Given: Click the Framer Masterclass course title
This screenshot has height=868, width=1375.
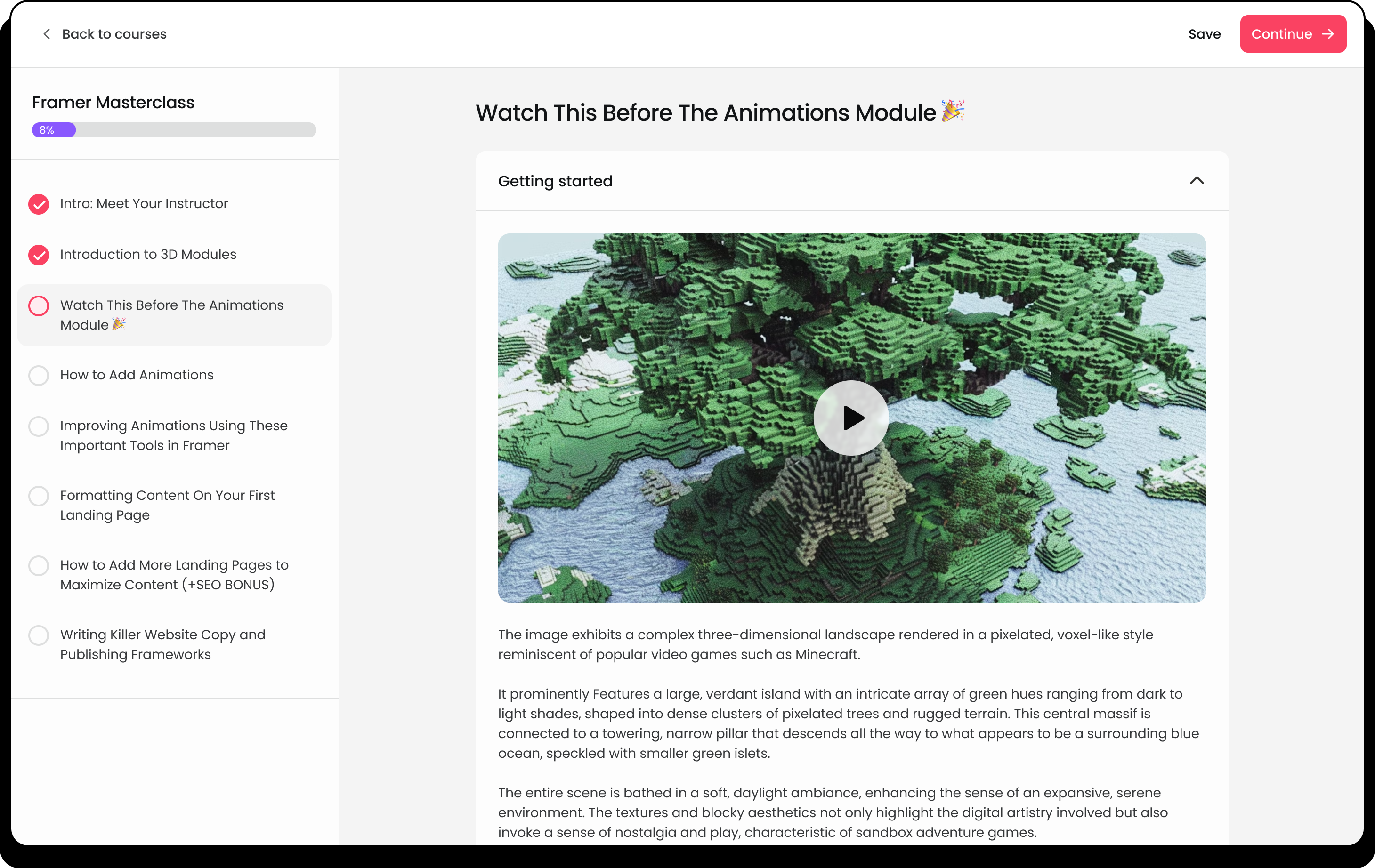Looking at the screenshot, I should tap(113, 103).
